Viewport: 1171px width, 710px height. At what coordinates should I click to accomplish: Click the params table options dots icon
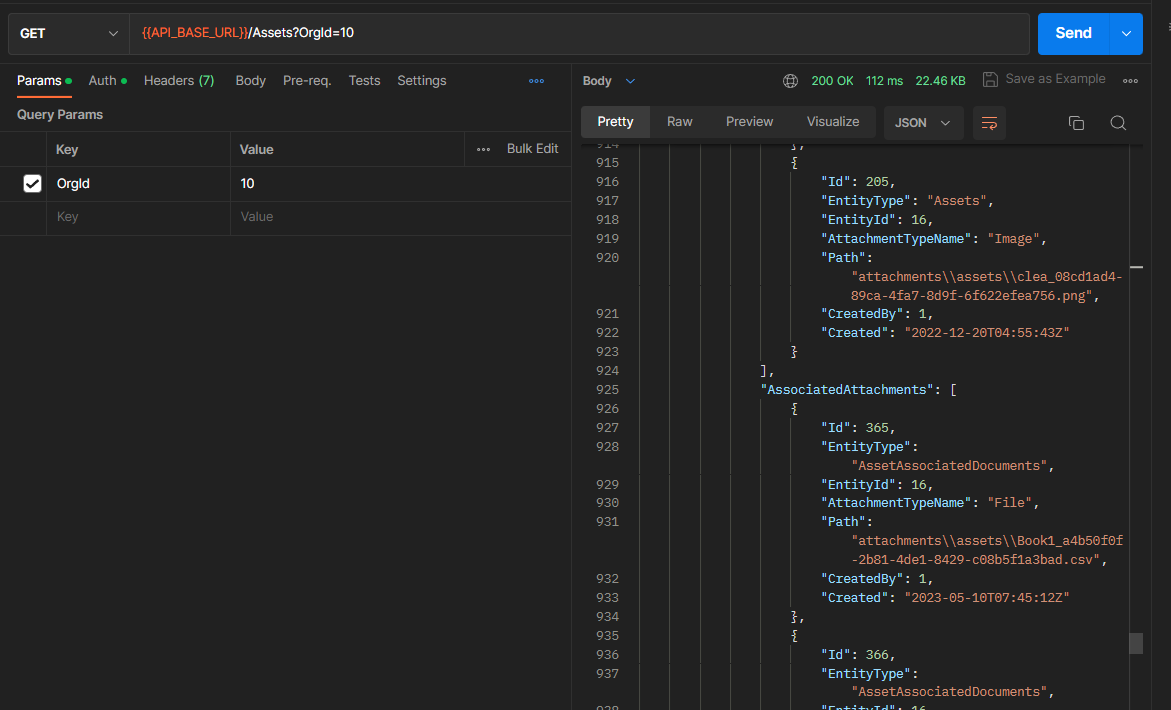[483, 149]
